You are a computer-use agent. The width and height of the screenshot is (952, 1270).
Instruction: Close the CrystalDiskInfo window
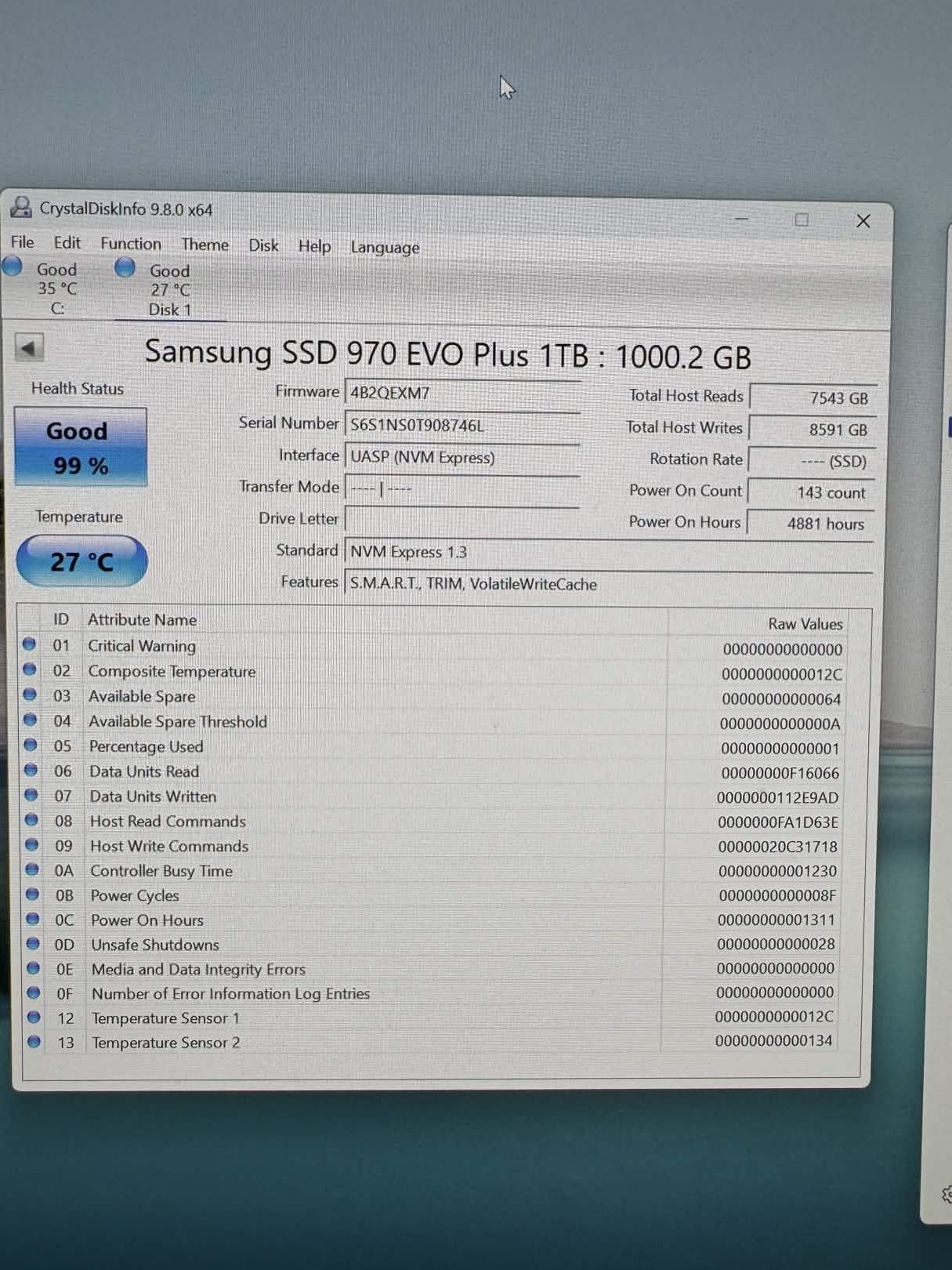coord(863,221)
